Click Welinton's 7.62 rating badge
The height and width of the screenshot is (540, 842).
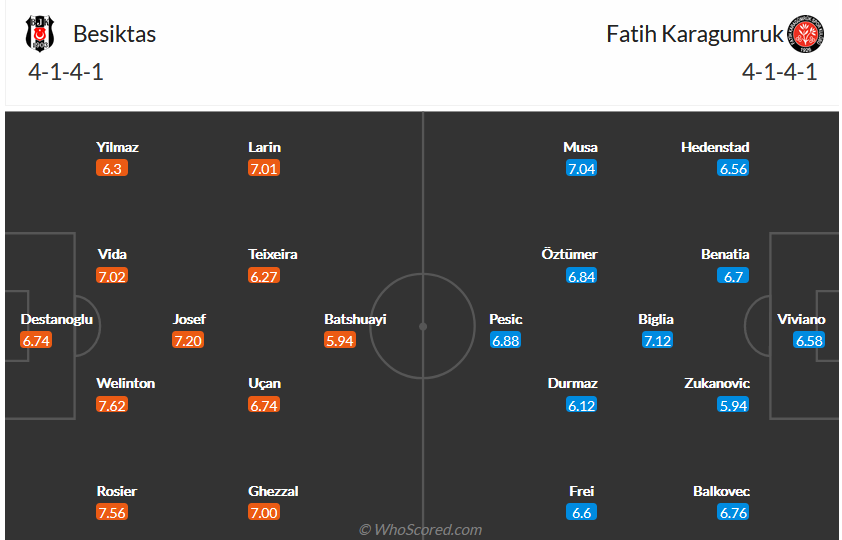112,405
